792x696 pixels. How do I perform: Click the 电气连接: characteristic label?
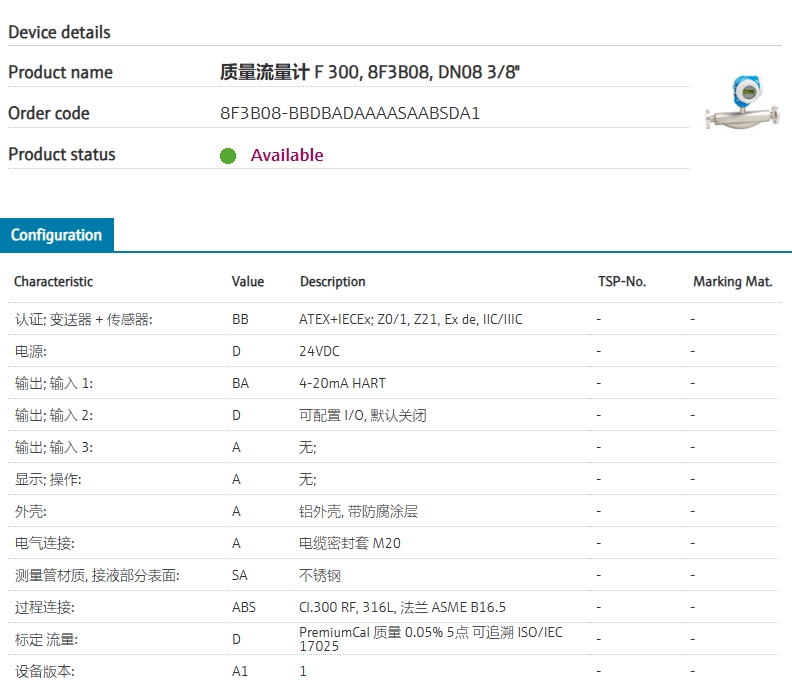44,543
